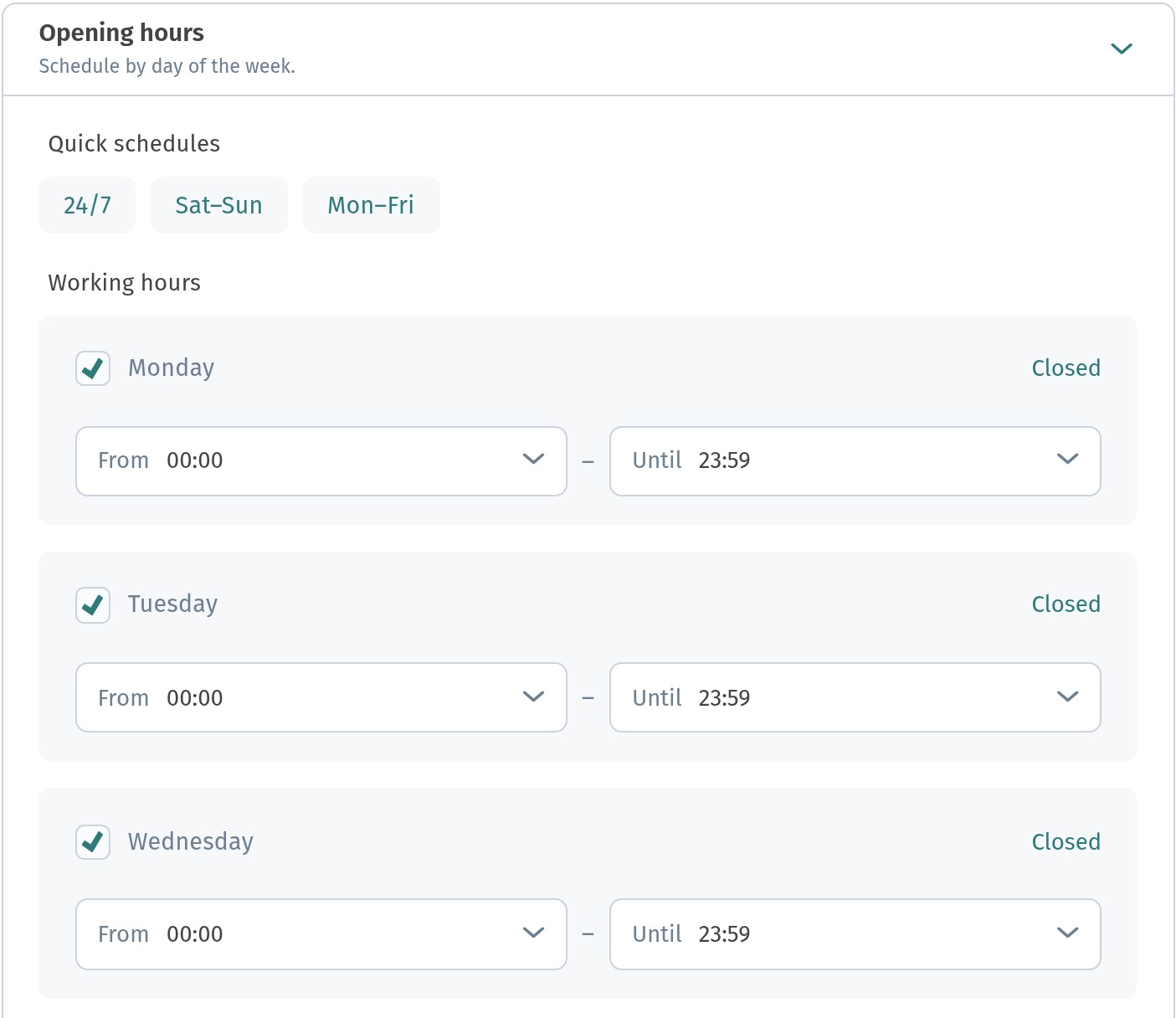The image size is (1176, 1018).
Task: Open Wednesday's Until time dropdown
Action: click(855, 934)
